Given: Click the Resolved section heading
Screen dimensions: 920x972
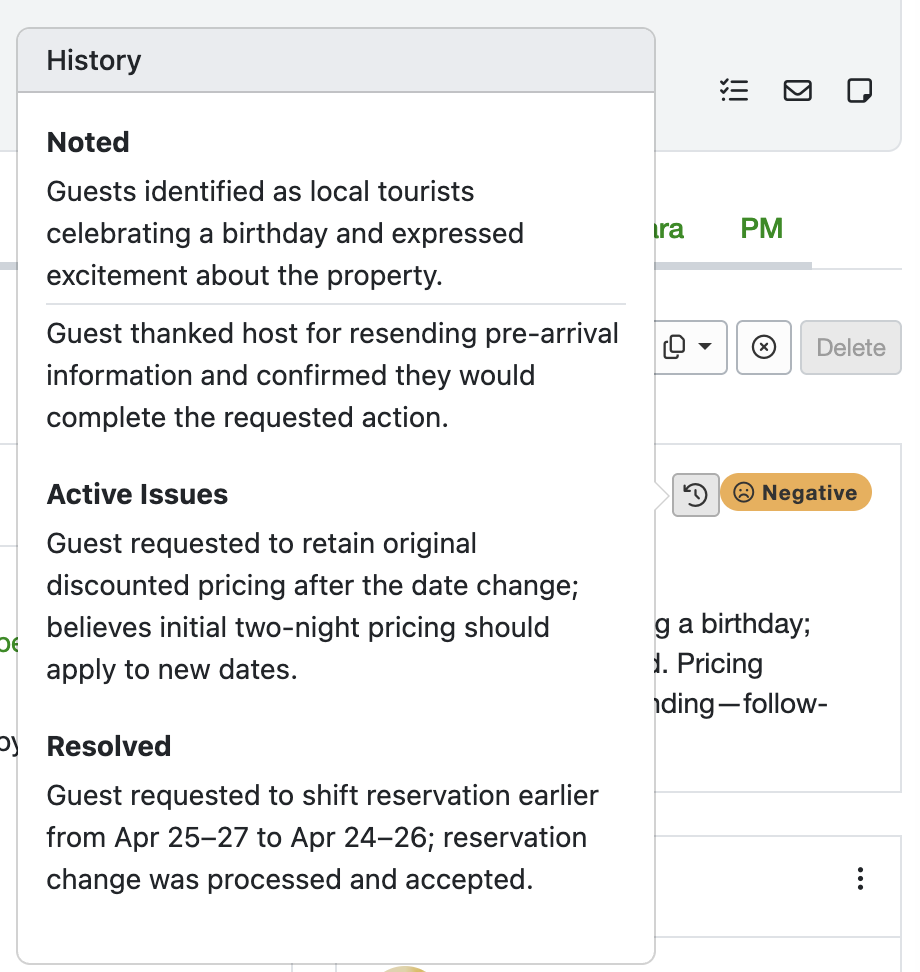Looking at the screenshot, I should 109,746.
